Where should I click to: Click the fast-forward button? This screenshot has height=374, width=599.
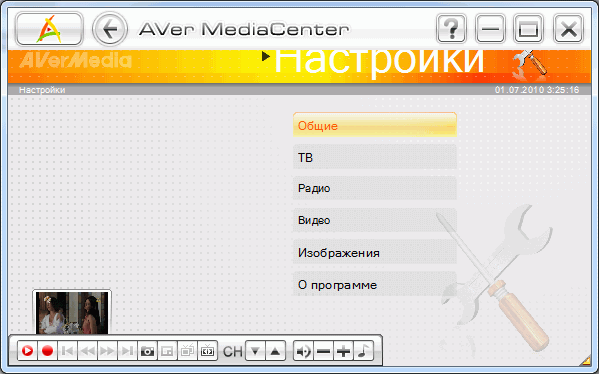(107, 351)
